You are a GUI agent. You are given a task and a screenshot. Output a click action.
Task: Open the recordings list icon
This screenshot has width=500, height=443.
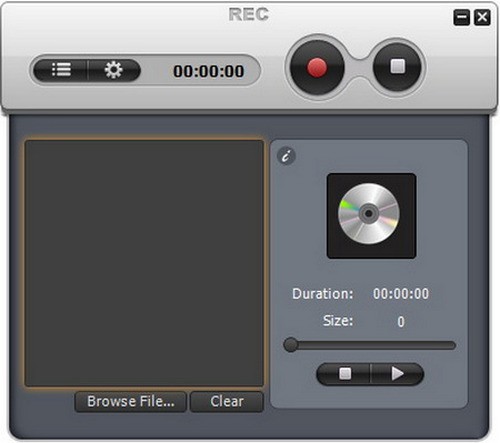(x=61, y=70)
